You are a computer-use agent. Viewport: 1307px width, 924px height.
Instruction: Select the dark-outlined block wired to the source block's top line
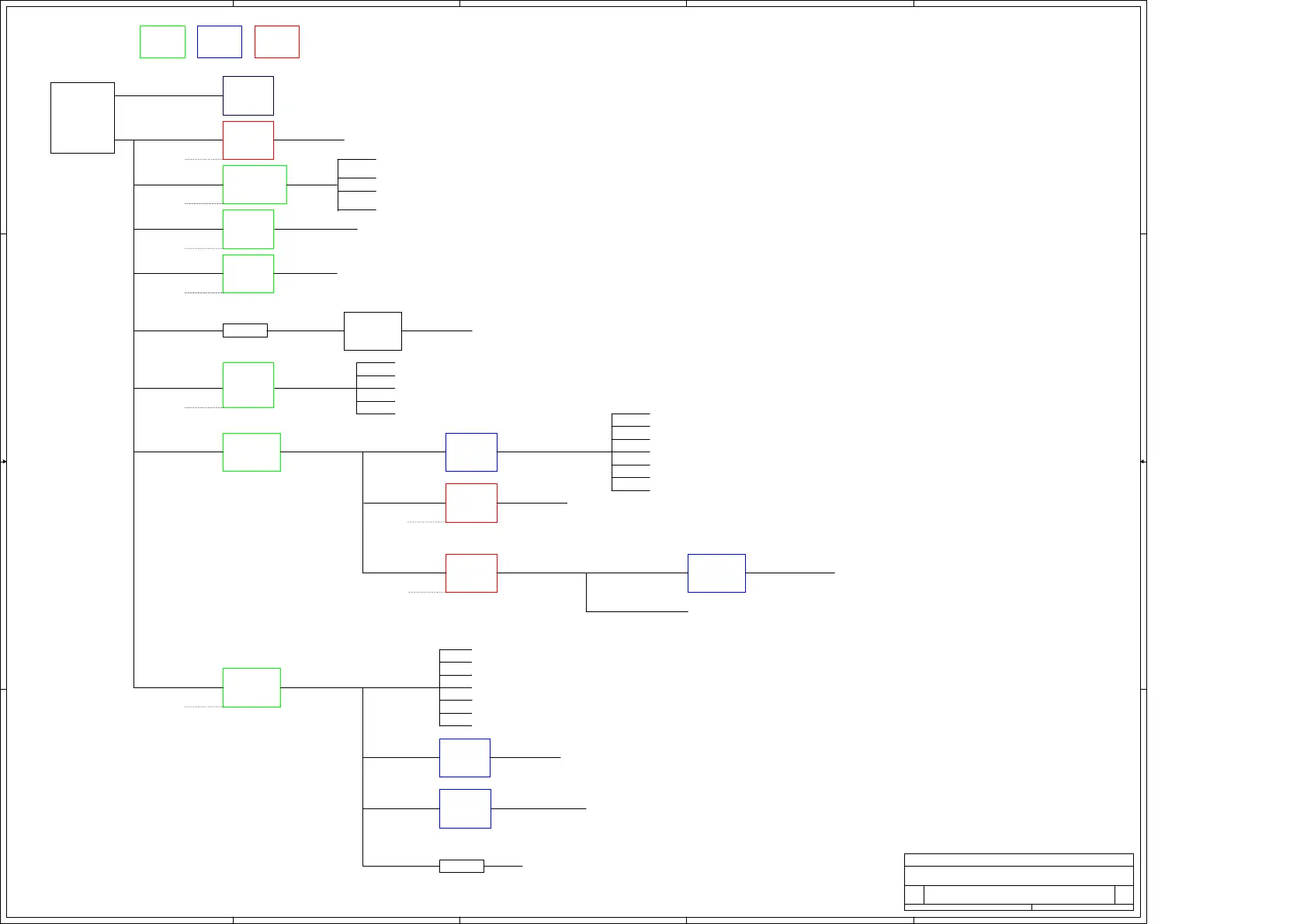point(248,95)
